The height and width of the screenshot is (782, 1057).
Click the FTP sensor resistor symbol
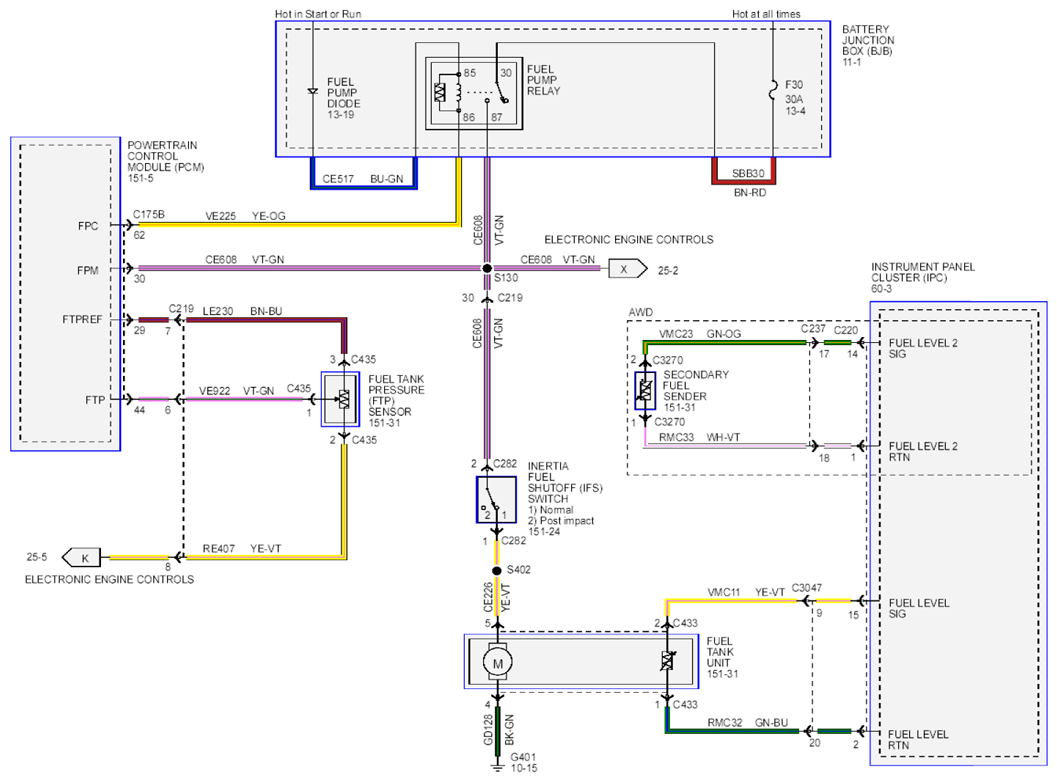pyautogui.click(x=344, y=399)
